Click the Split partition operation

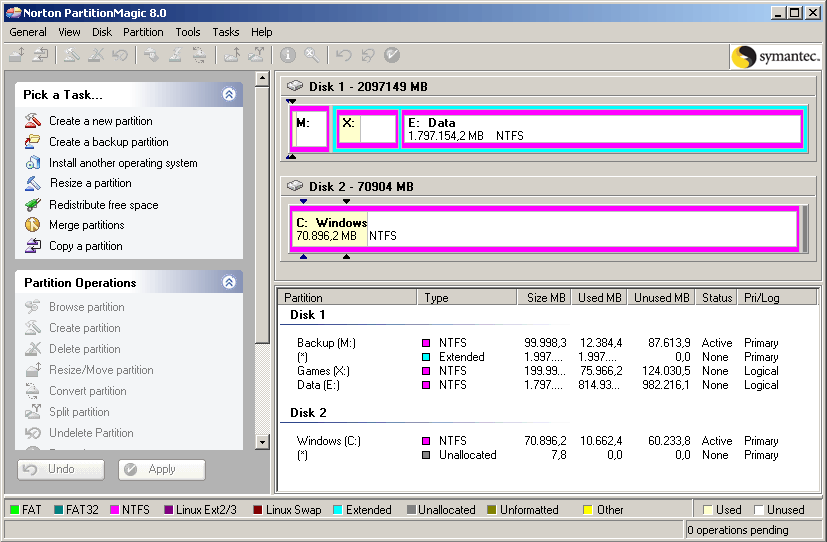pos(79,412)
